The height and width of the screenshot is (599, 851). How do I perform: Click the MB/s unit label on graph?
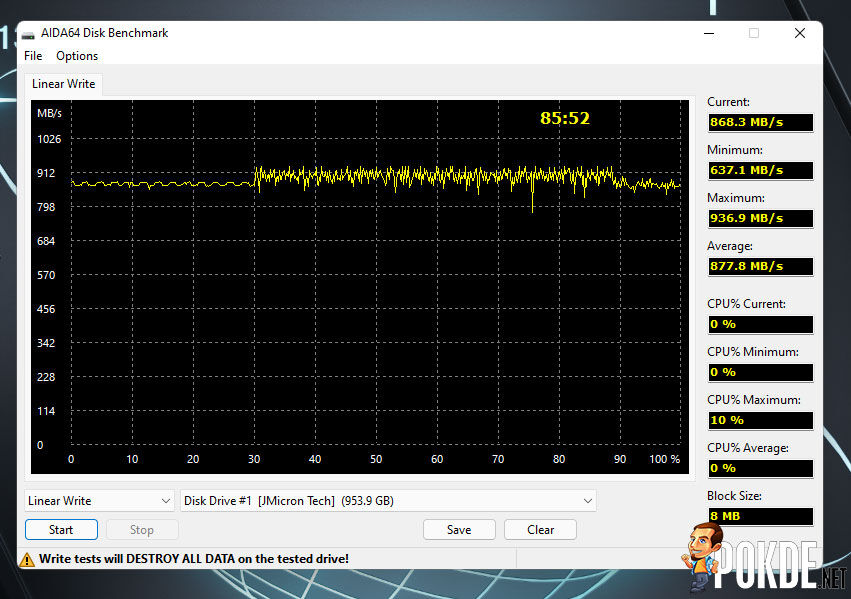click(49, 113)
